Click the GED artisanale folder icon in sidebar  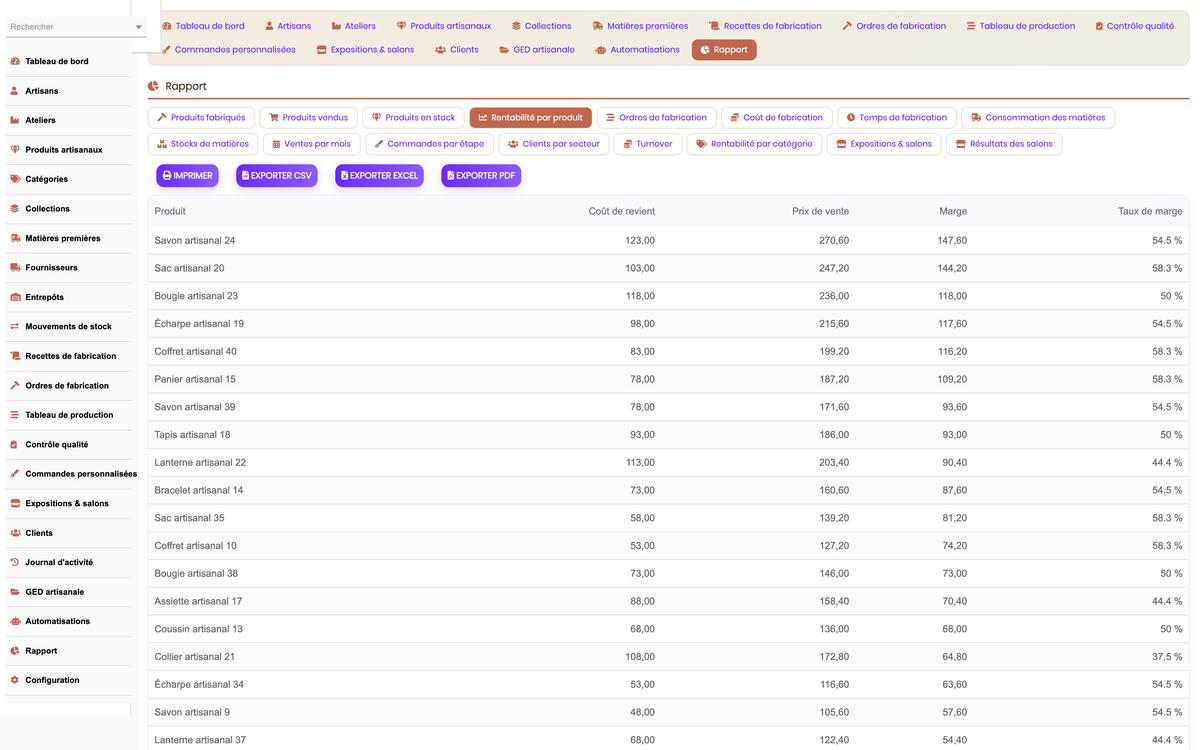click(x=15, y=592)
